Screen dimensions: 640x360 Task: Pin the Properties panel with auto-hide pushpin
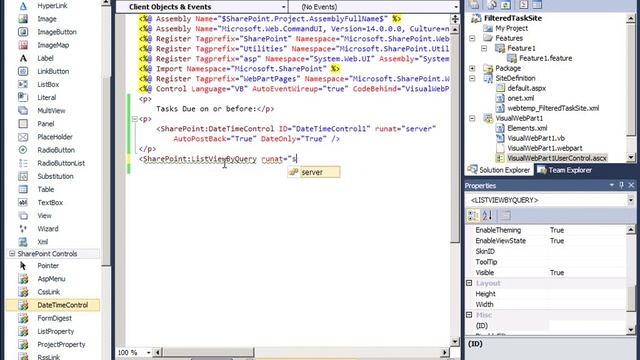pos(621,185)
